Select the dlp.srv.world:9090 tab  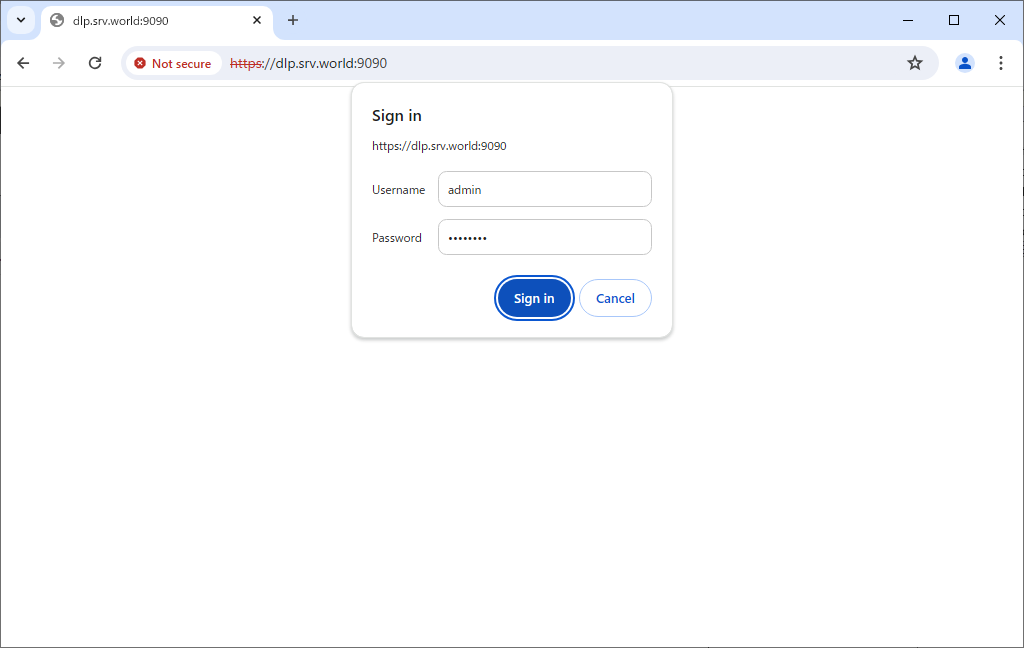(x=157, y=21)
